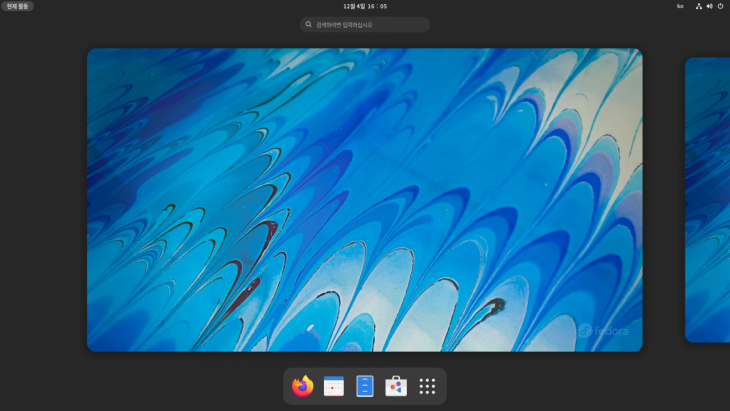Click the Fedora logo on the wallpaper
This screenshot has height=411, width=730.
tap(603, 331)
